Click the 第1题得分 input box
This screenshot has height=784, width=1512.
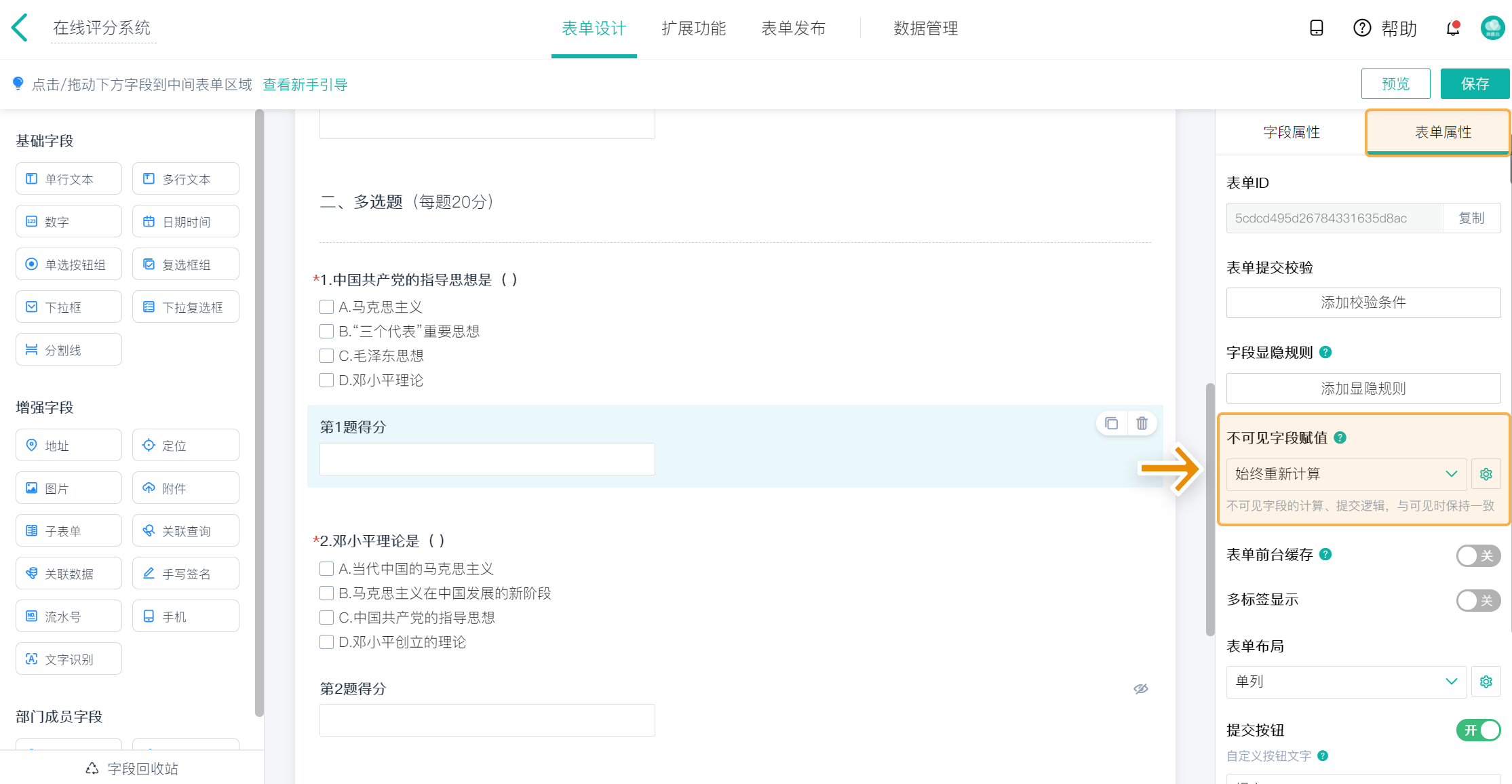tap(487, 459)
